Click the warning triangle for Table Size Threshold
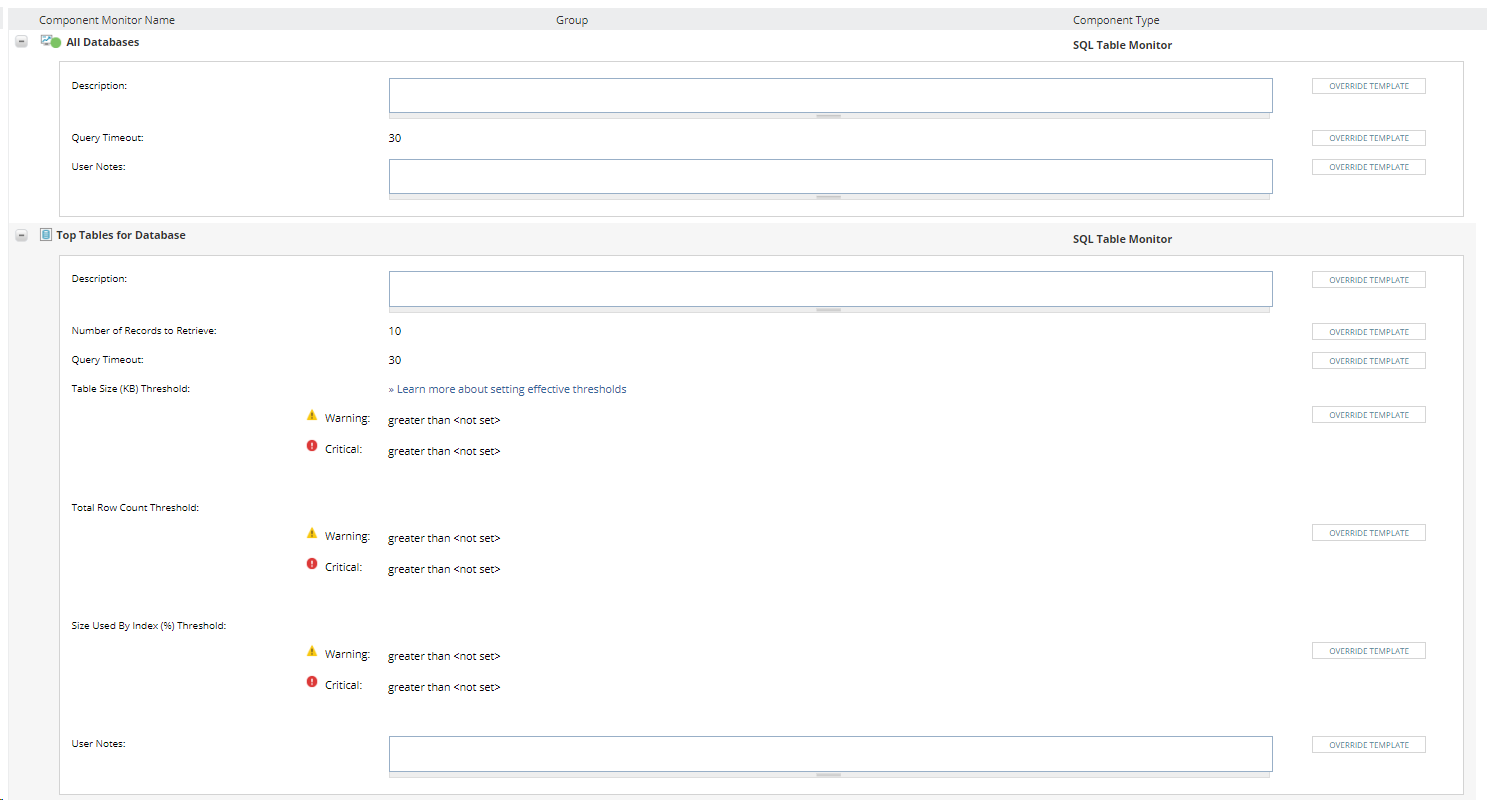The height and width of the screenshot is (800, 1487). click(x=312, y=414)
